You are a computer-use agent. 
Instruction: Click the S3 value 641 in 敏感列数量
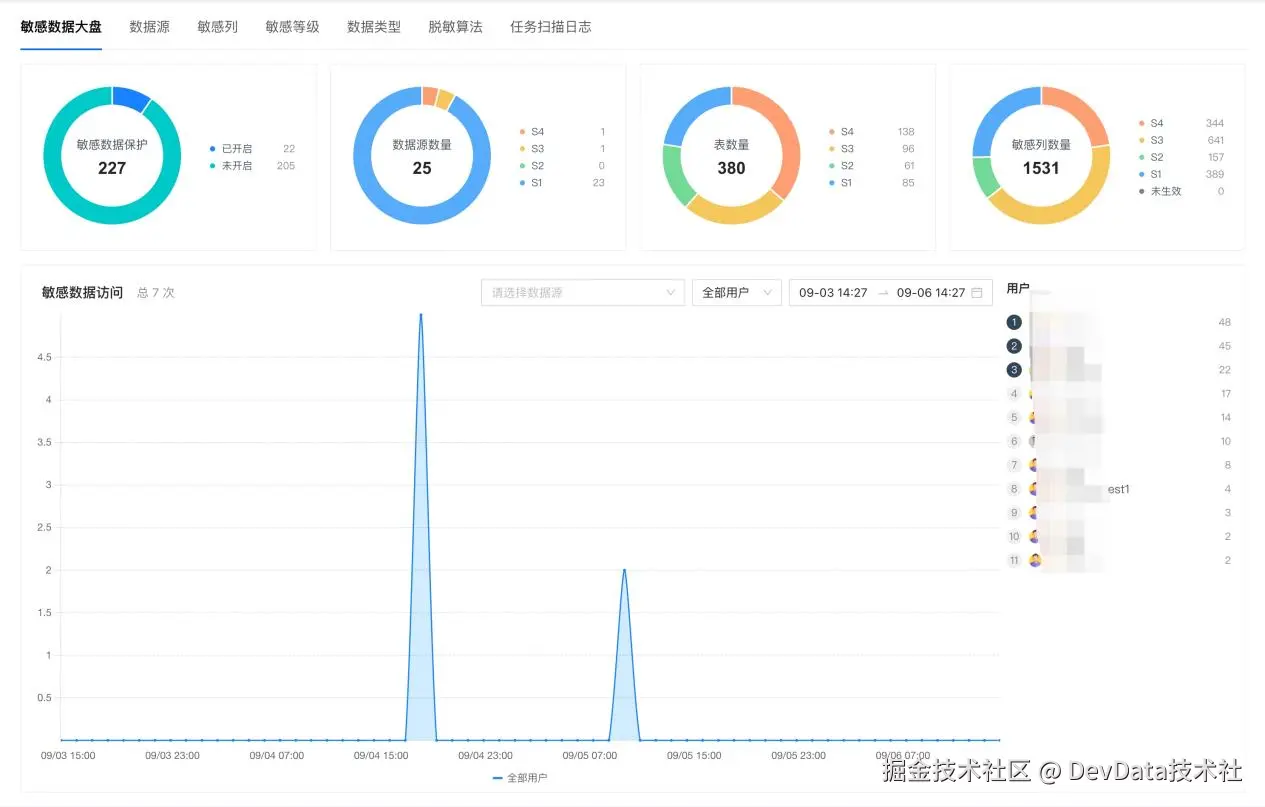1215,140
